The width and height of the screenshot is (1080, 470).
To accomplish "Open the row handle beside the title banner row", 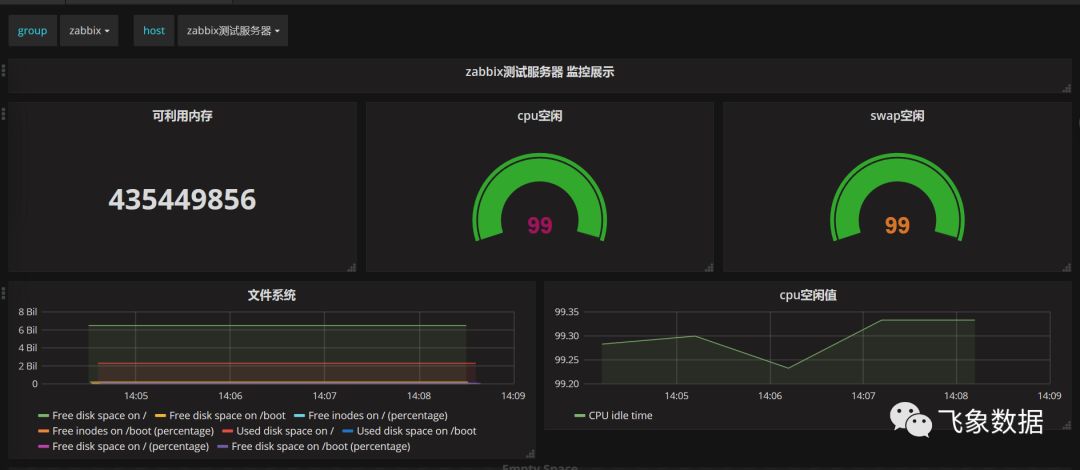I will pyautogui.click(x=3, y=70).
